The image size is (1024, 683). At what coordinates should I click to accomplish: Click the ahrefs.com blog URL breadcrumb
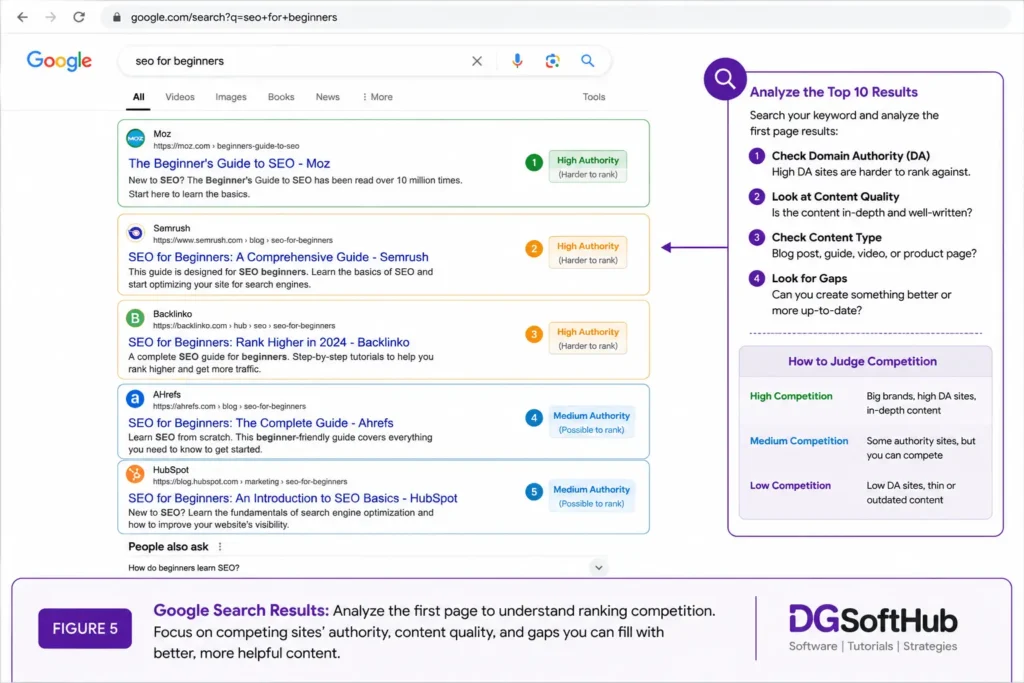[229, 406]
